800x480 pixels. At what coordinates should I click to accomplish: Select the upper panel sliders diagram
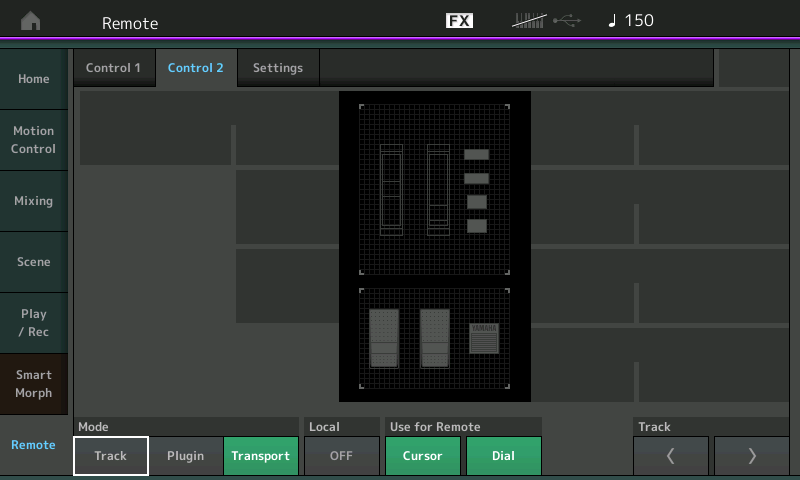435,188
